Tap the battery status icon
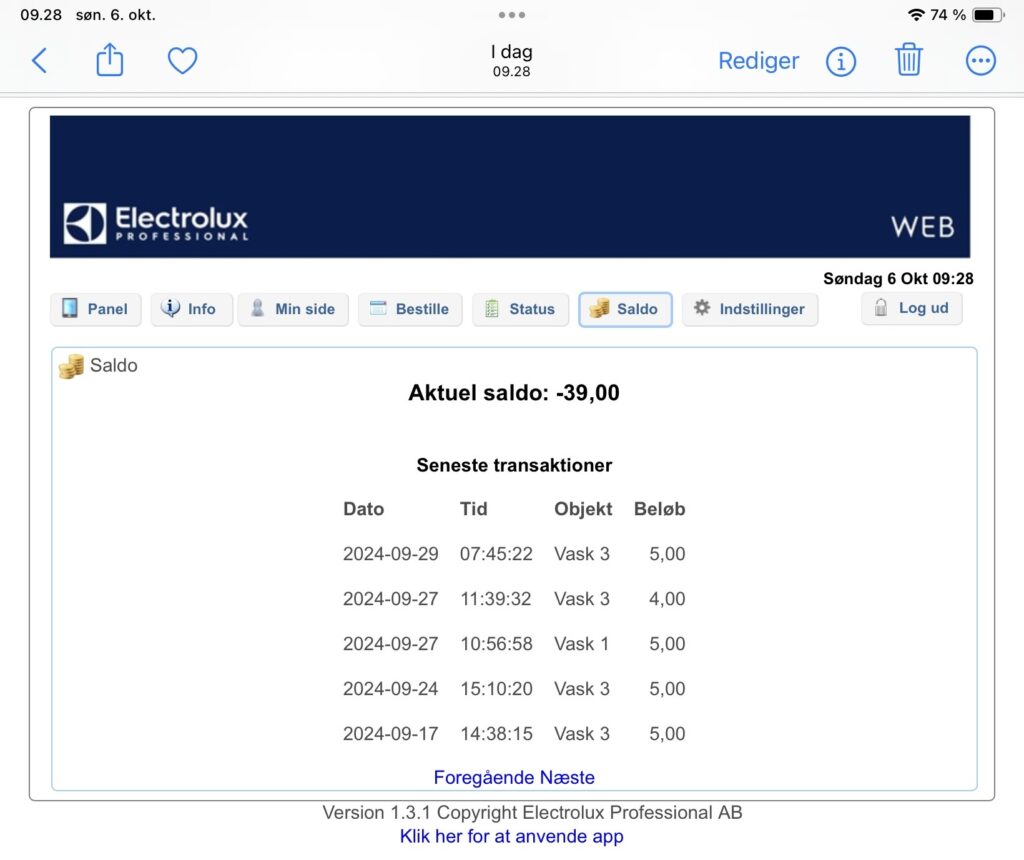The height and width of the screenshot is (860, 1024). 987,14
